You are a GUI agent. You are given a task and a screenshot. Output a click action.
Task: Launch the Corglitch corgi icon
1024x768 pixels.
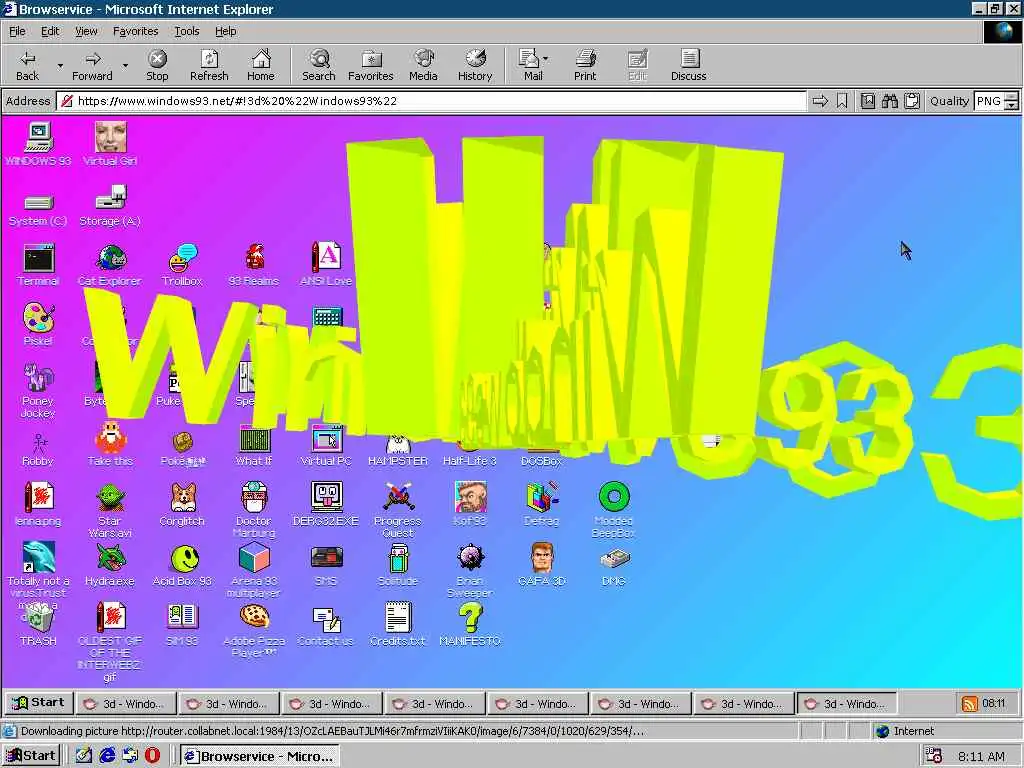click(182, 505)
